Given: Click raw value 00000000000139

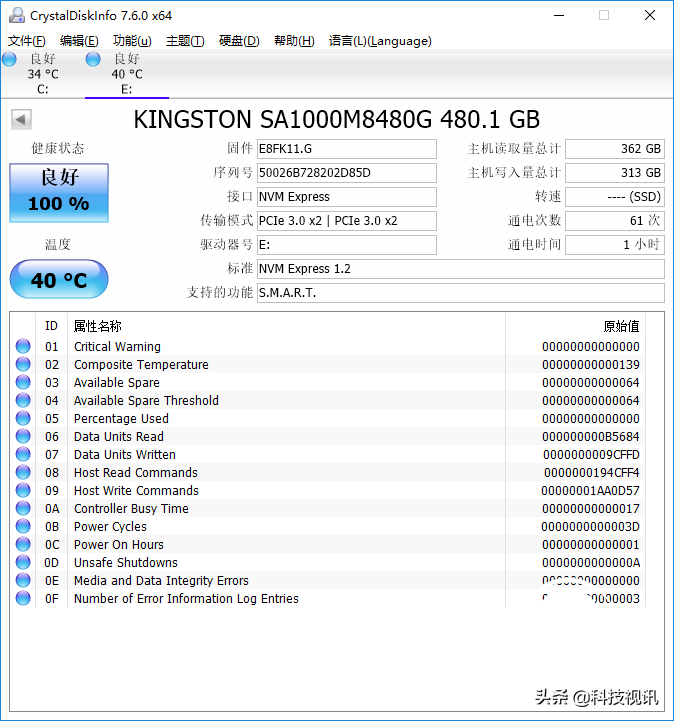Looking at the screenshot, I should pos(591,365).
